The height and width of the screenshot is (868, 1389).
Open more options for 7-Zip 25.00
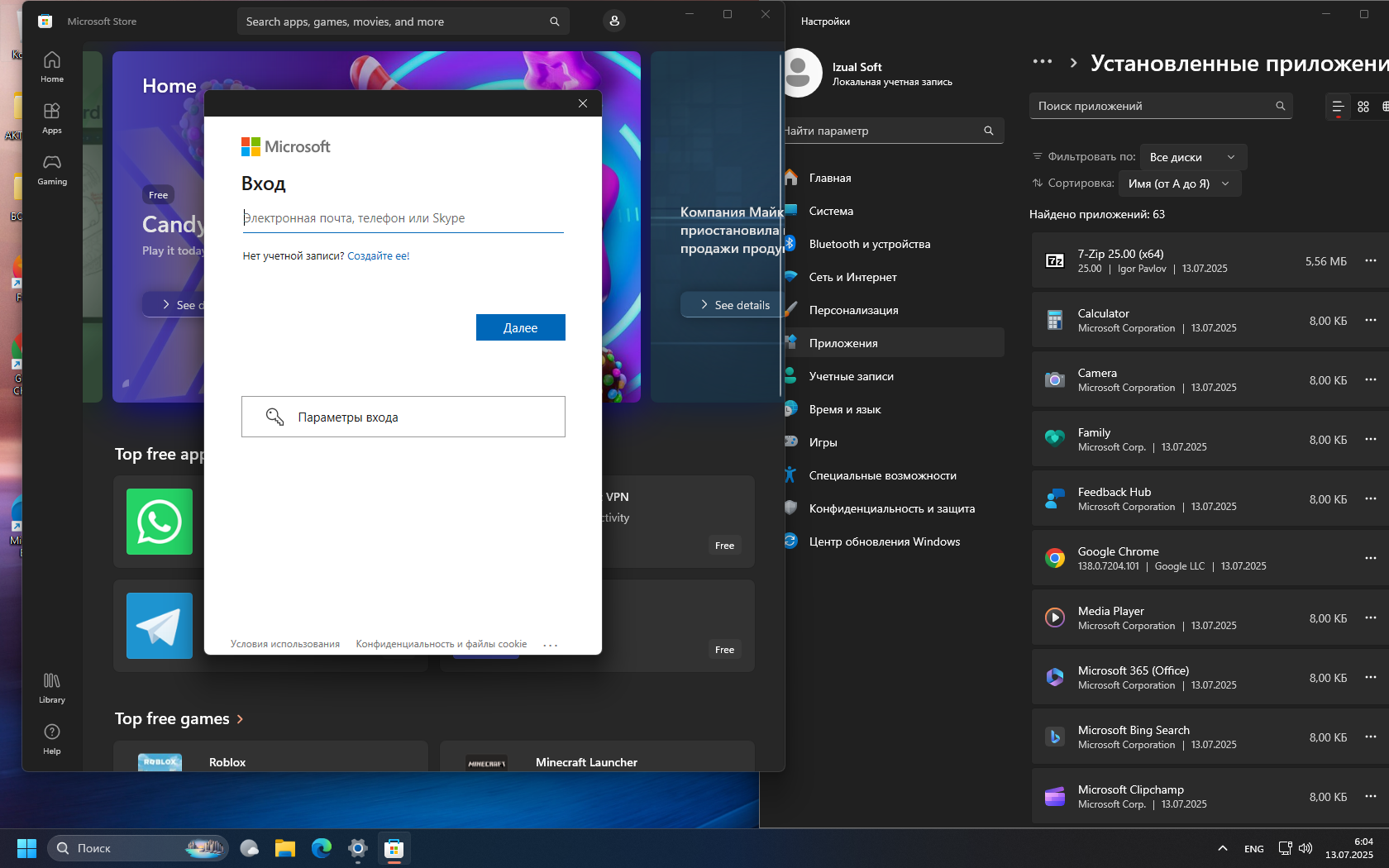click(x=1370, y=260)
